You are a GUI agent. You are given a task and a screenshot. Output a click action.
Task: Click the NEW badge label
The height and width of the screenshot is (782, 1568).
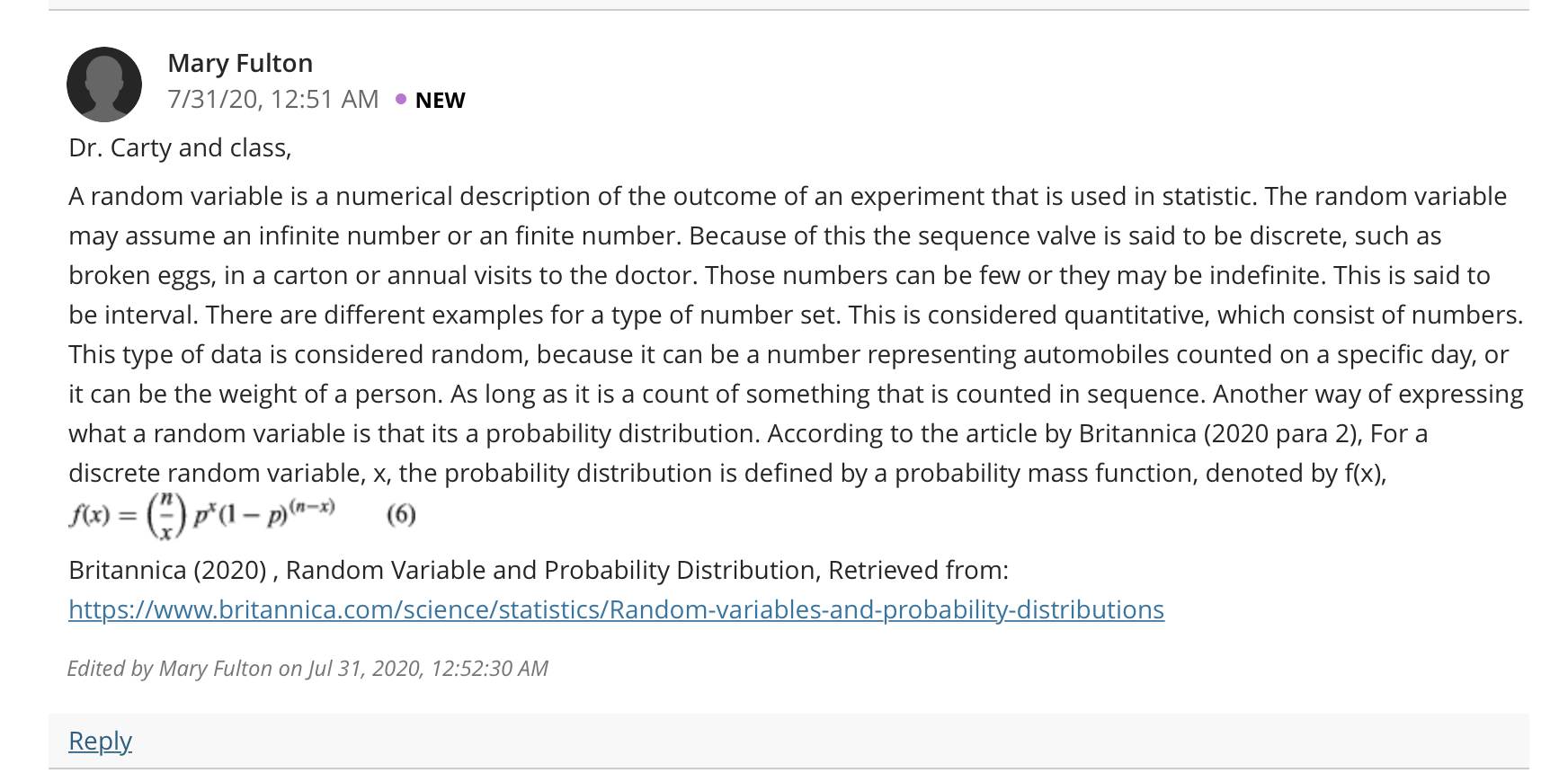[440, 100]
